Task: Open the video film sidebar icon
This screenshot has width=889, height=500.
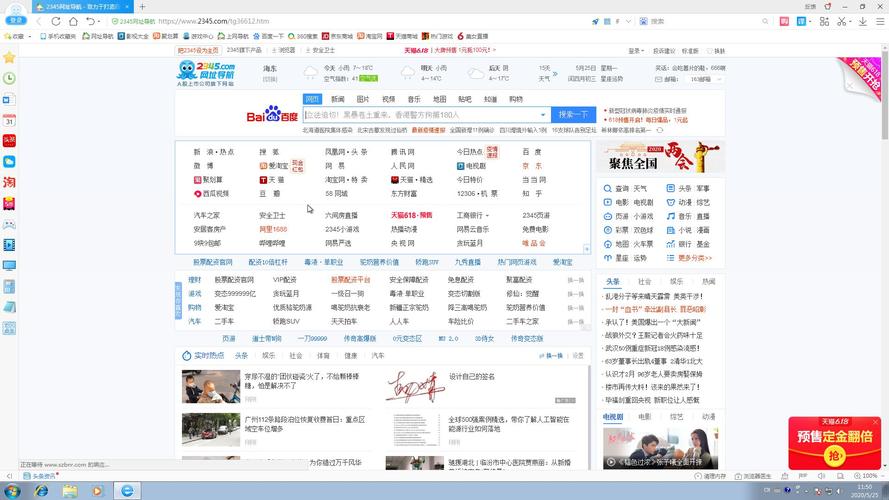Action: point(9,245)
